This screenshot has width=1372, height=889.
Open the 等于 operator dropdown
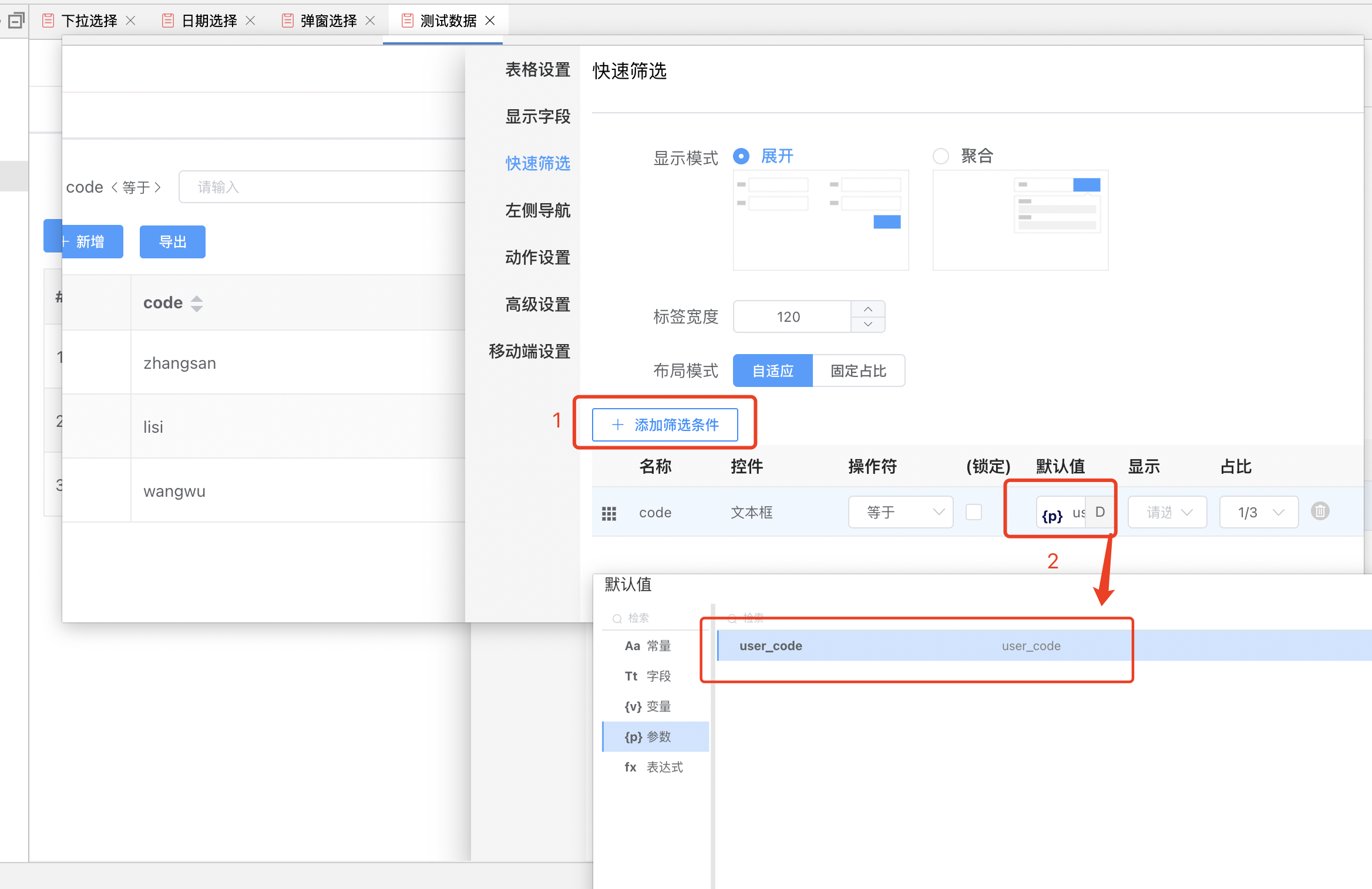coord(900,512)
